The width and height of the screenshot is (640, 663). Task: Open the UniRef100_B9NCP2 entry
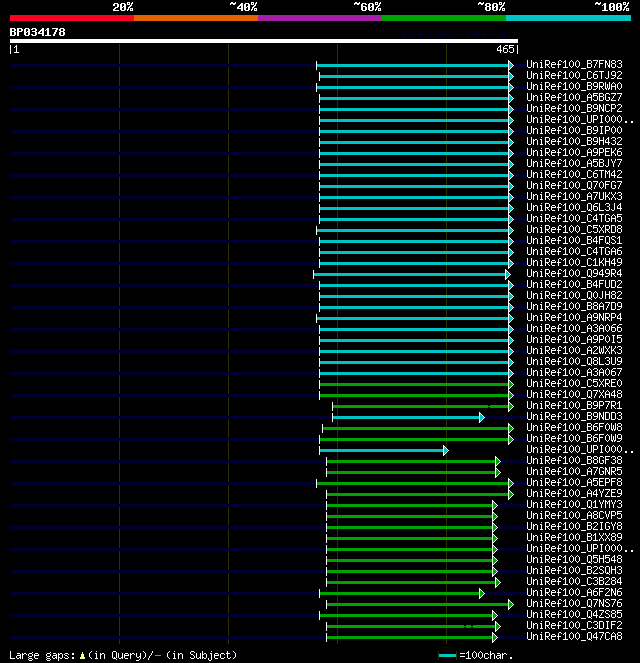[574, 108]
